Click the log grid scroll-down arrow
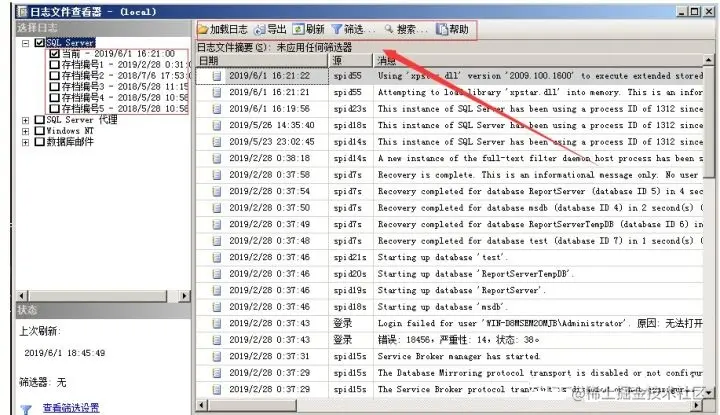720x415 pixels. (x=709, y=393)
